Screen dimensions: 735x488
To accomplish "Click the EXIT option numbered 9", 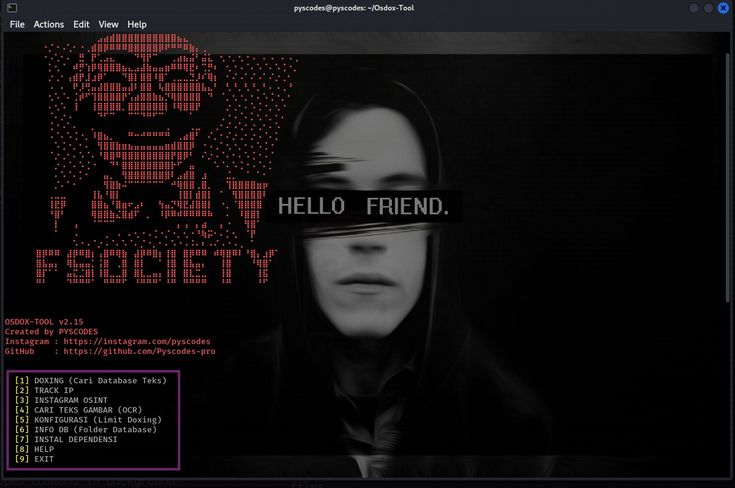I will 44,458.
